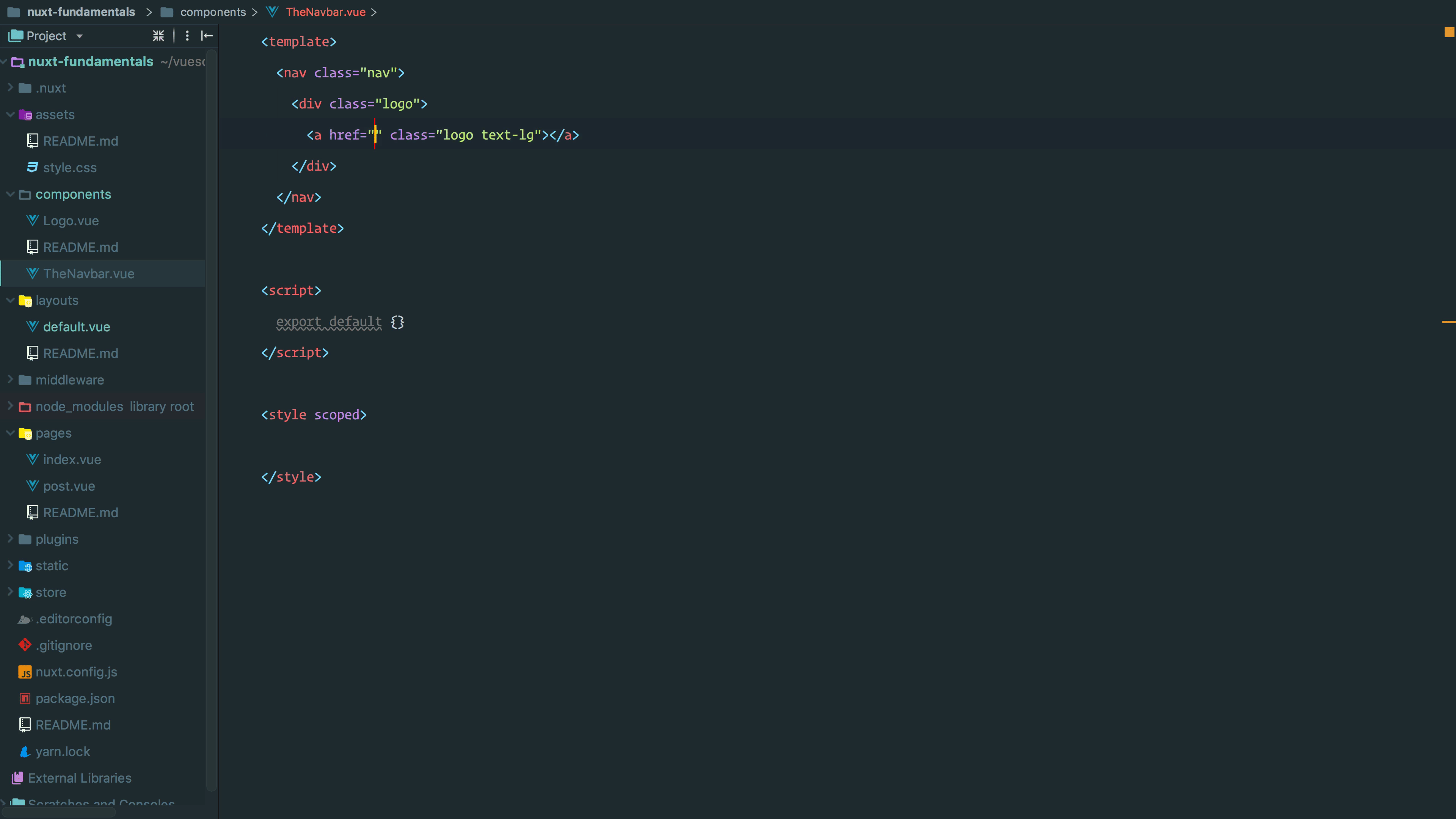1456x819 pixels.
Task: Click the components breadcrumb
Action: (x=213, y=12)
